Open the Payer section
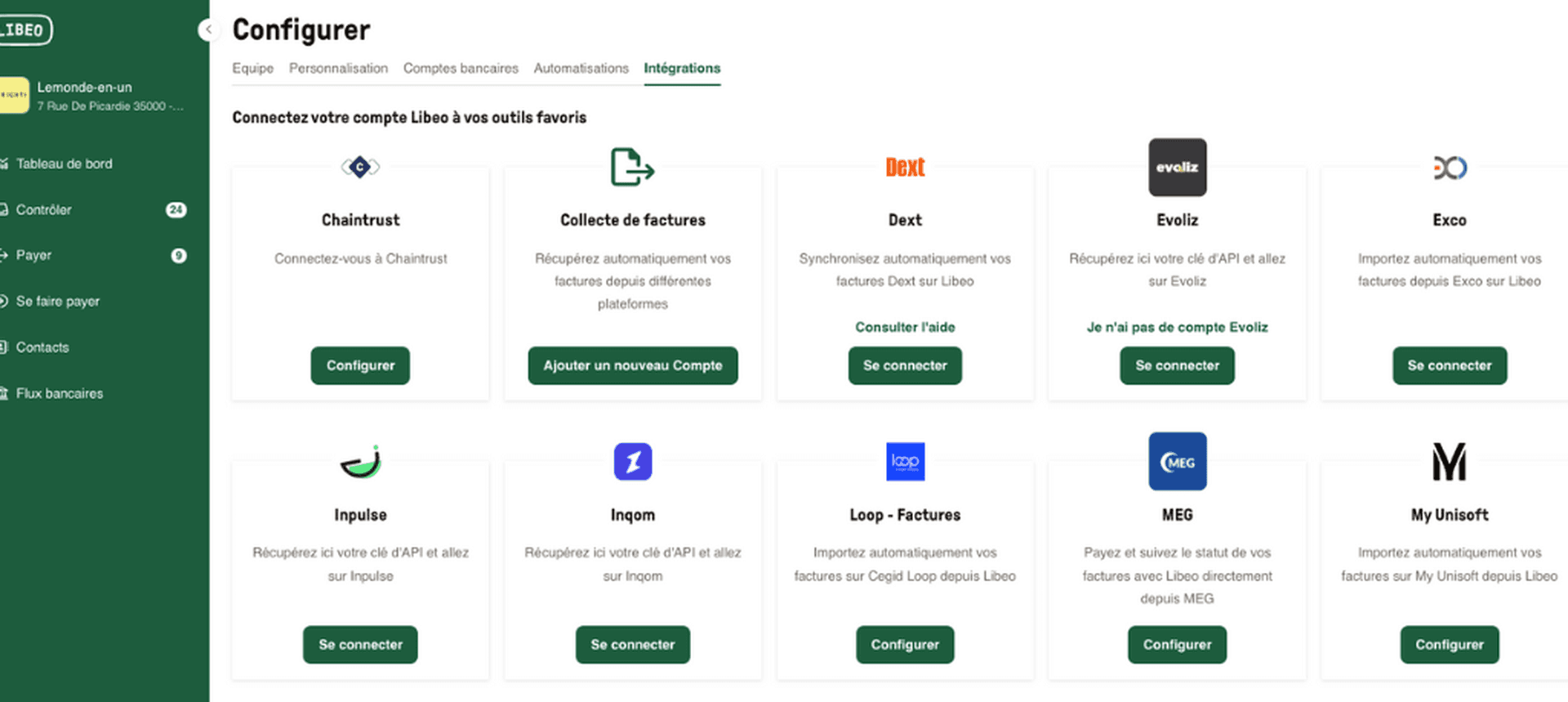Screen dimensions: 1568x702 pyautogui.click(x=33, y=255)
